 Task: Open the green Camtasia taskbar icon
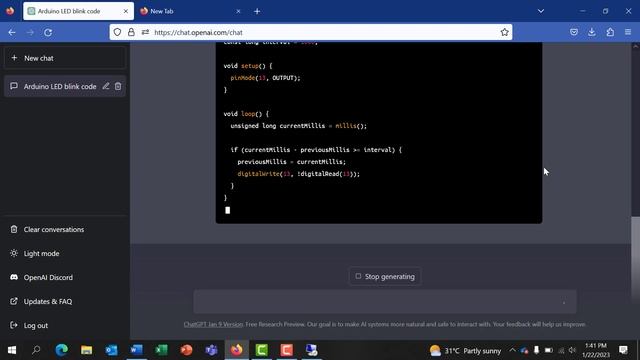[x=262, y=350]
